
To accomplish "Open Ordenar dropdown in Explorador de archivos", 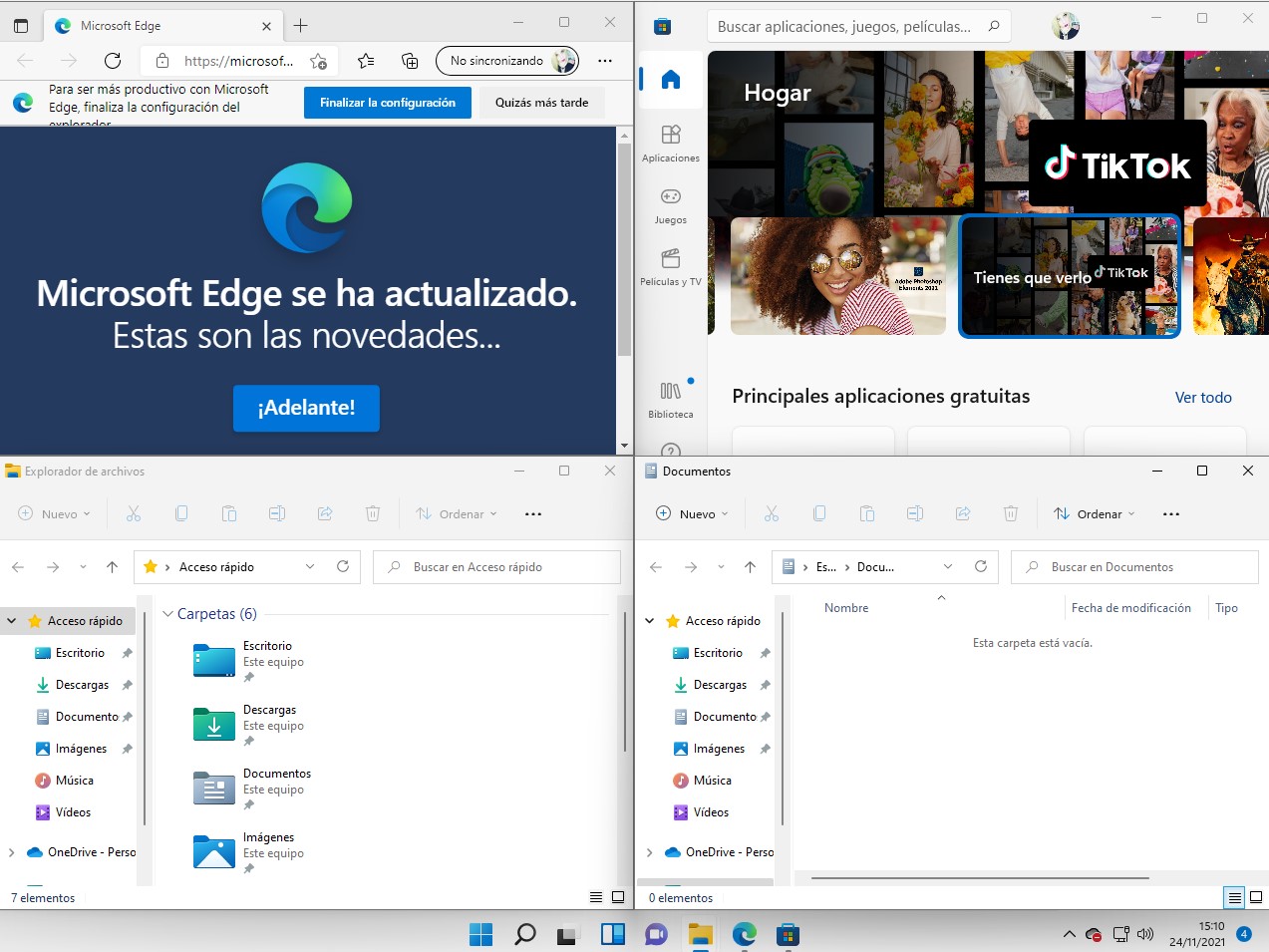I will click(x=457, y=513).
